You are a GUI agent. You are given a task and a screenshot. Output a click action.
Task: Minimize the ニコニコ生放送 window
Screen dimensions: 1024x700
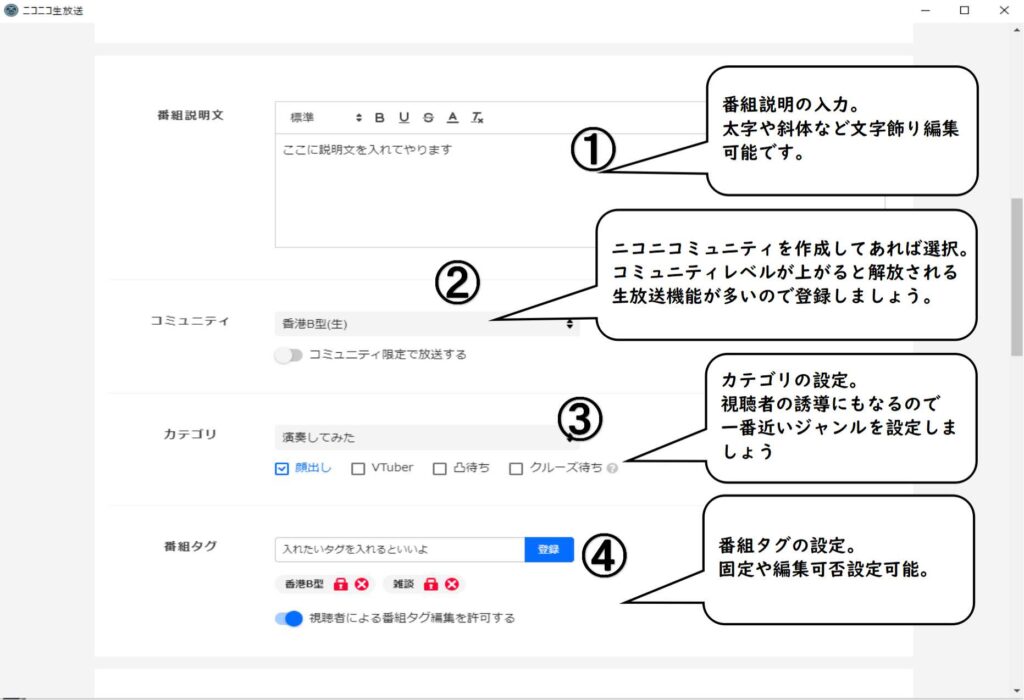click(x=925, y=10)
